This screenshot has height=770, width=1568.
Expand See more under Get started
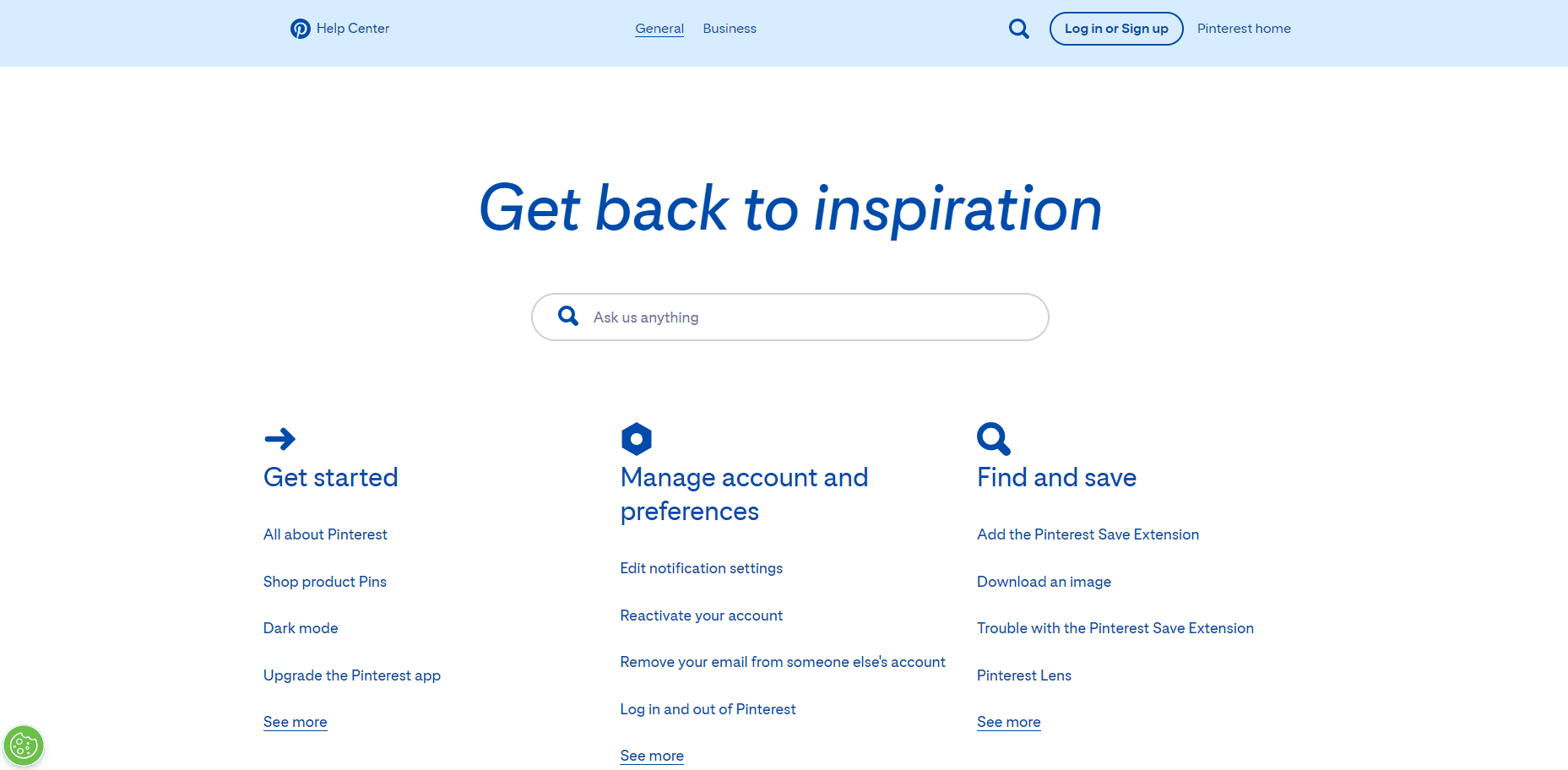(295, 722)
